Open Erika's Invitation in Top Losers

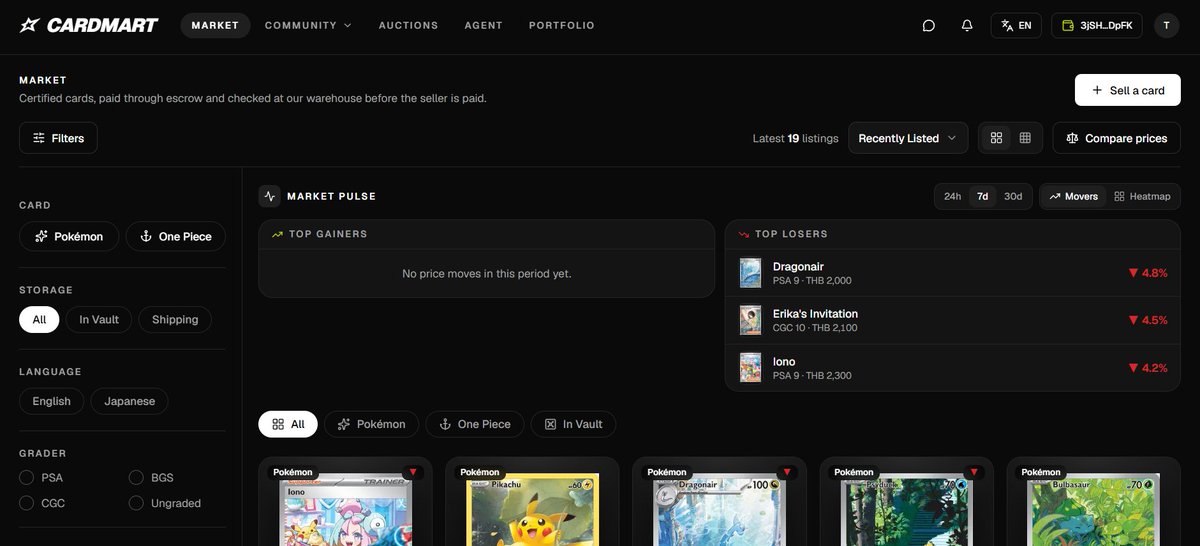953,320
